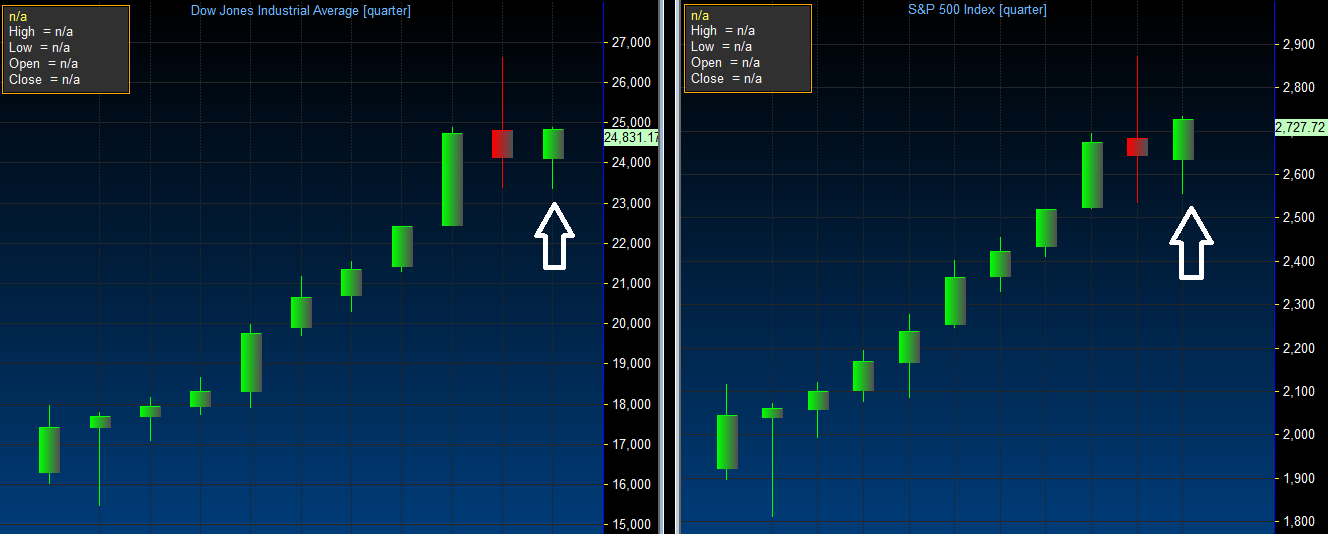Image resolution: width=1328 pixels, height=534 pixels.
Task: Click the 1,800 price axis label
Action: (x=1299, y=521)
